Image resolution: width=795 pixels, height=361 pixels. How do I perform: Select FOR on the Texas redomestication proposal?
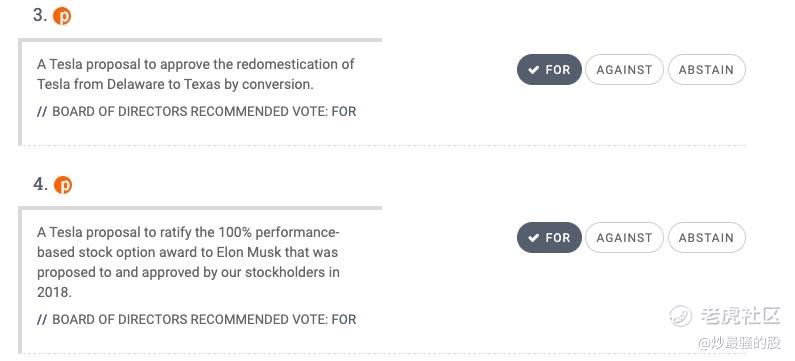point(549,69)
